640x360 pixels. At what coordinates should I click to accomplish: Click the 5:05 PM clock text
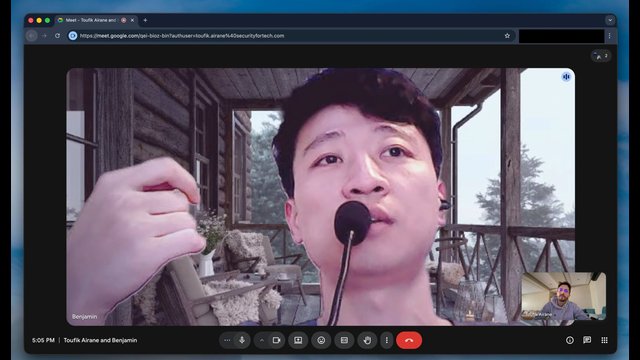tap(43, 340)
